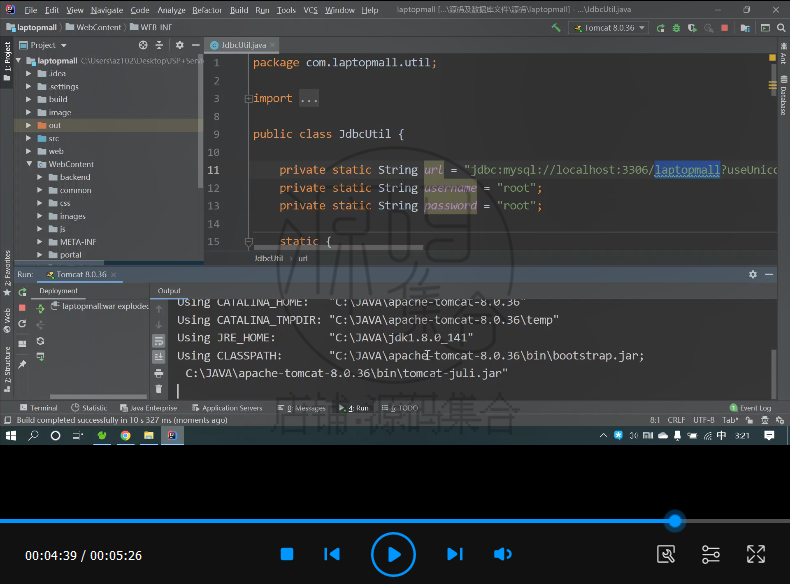This screenshot has height=584, width=790.
Task: Click locate-file target icon in Project panel
Action: (x=143, y=45)
